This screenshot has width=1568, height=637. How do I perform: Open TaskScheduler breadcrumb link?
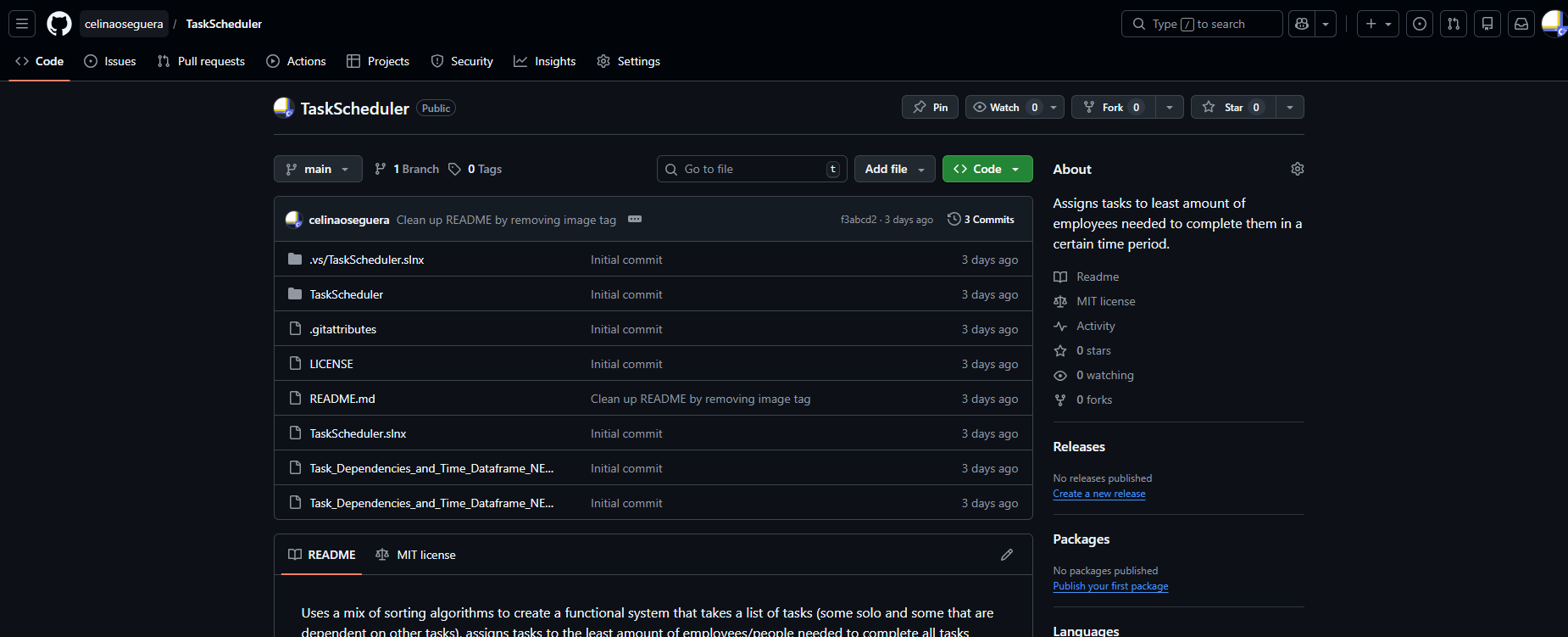click(224, 24)
